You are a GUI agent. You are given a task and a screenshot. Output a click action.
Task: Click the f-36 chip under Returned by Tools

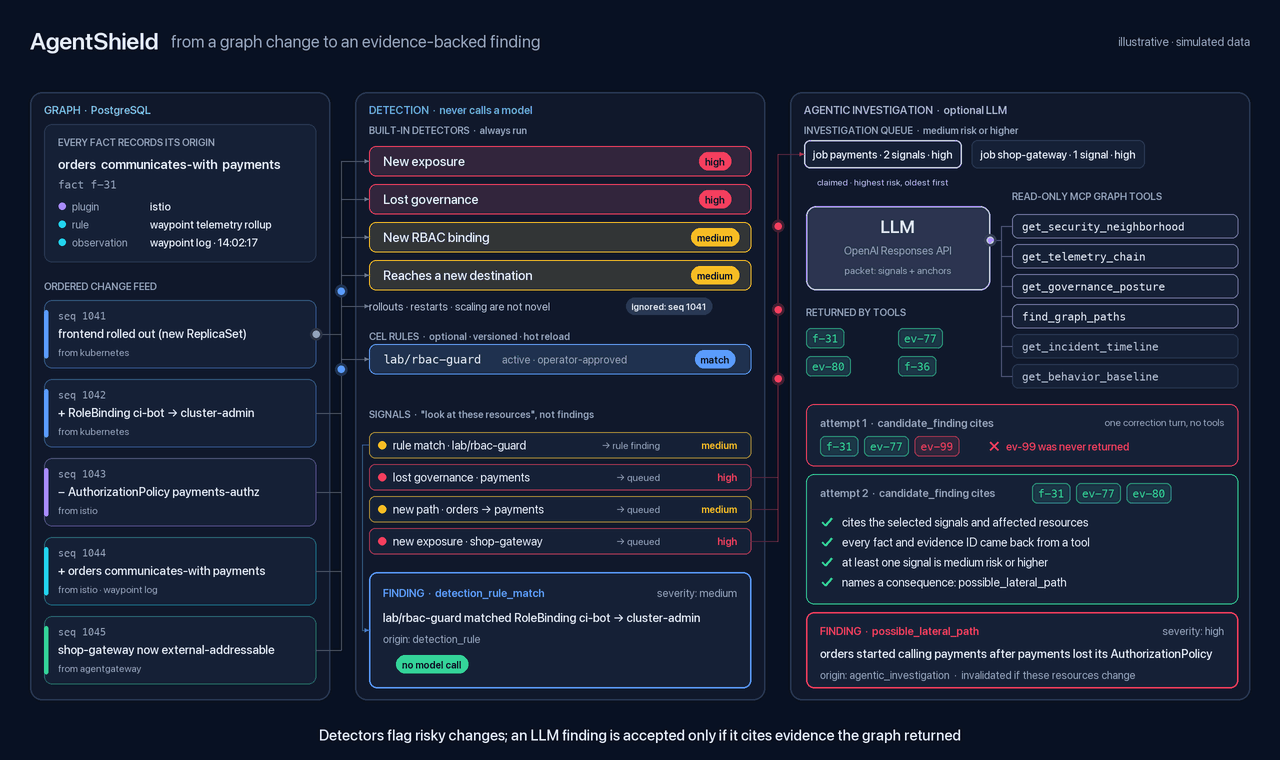coord(917,366)
